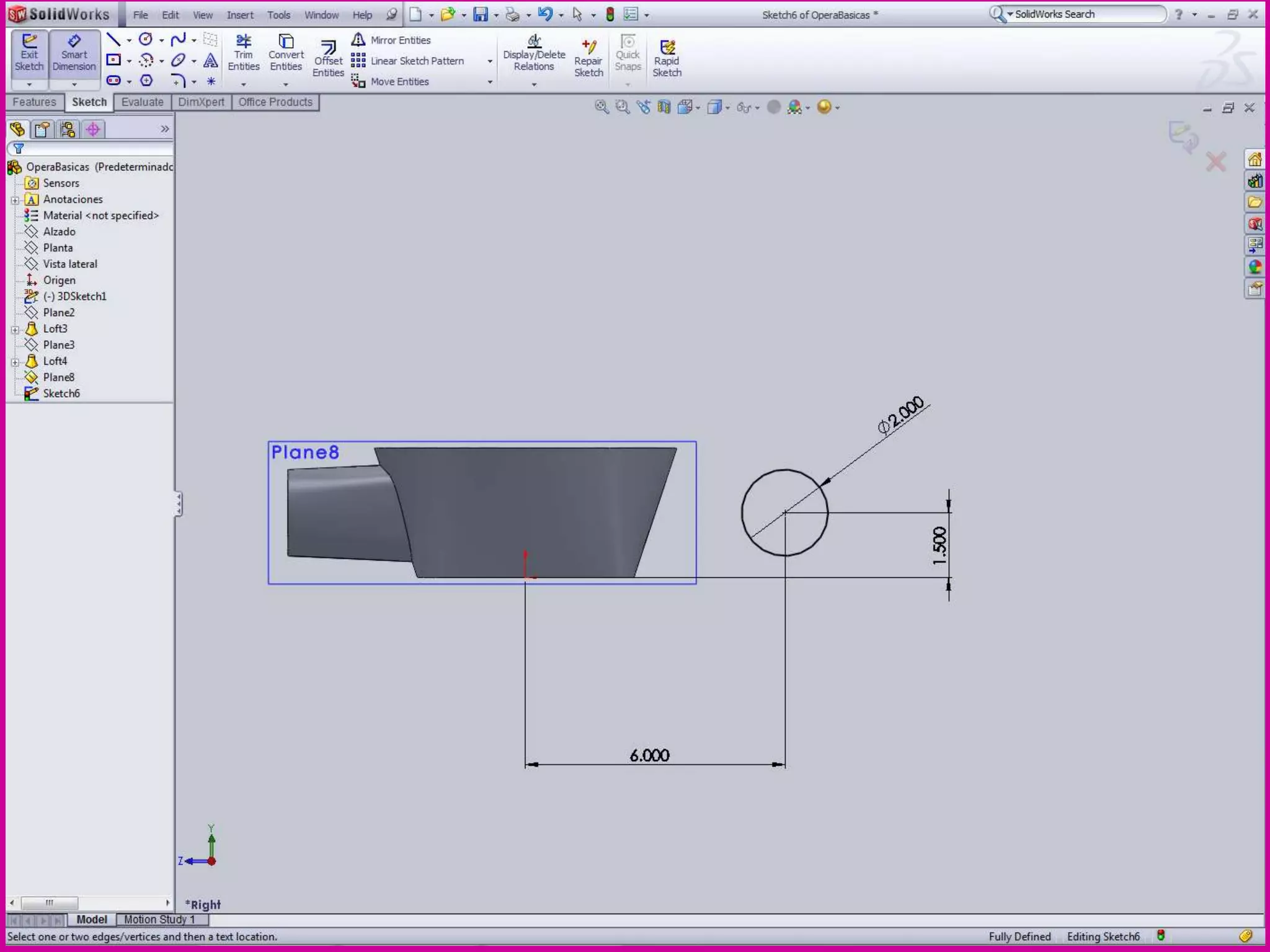Open the Display/Delete Relations dropdown arrow
This screenshot has height=952, width=1270.
(534, 84)
